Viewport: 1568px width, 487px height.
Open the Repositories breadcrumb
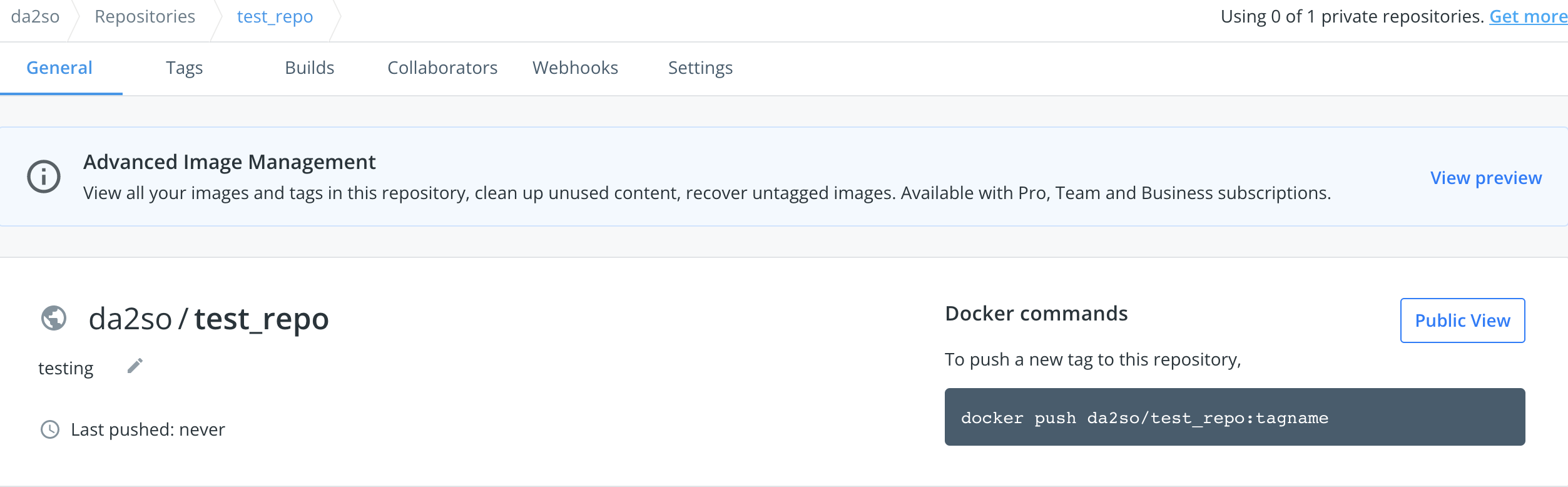pyautogui.click(x=145, y=16)
